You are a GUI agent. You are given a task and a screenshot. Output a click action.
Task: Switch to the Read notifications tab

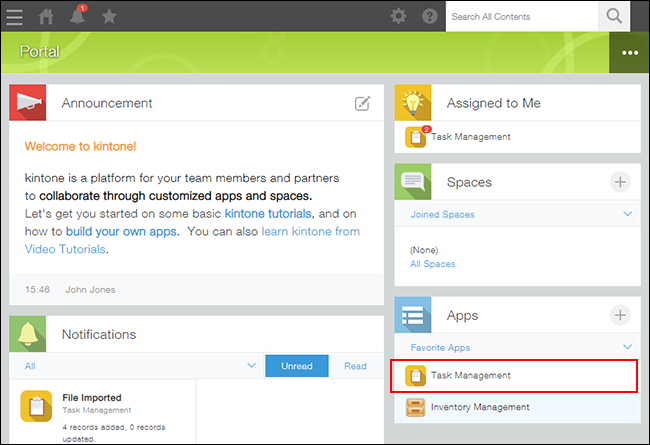point(355,367)
